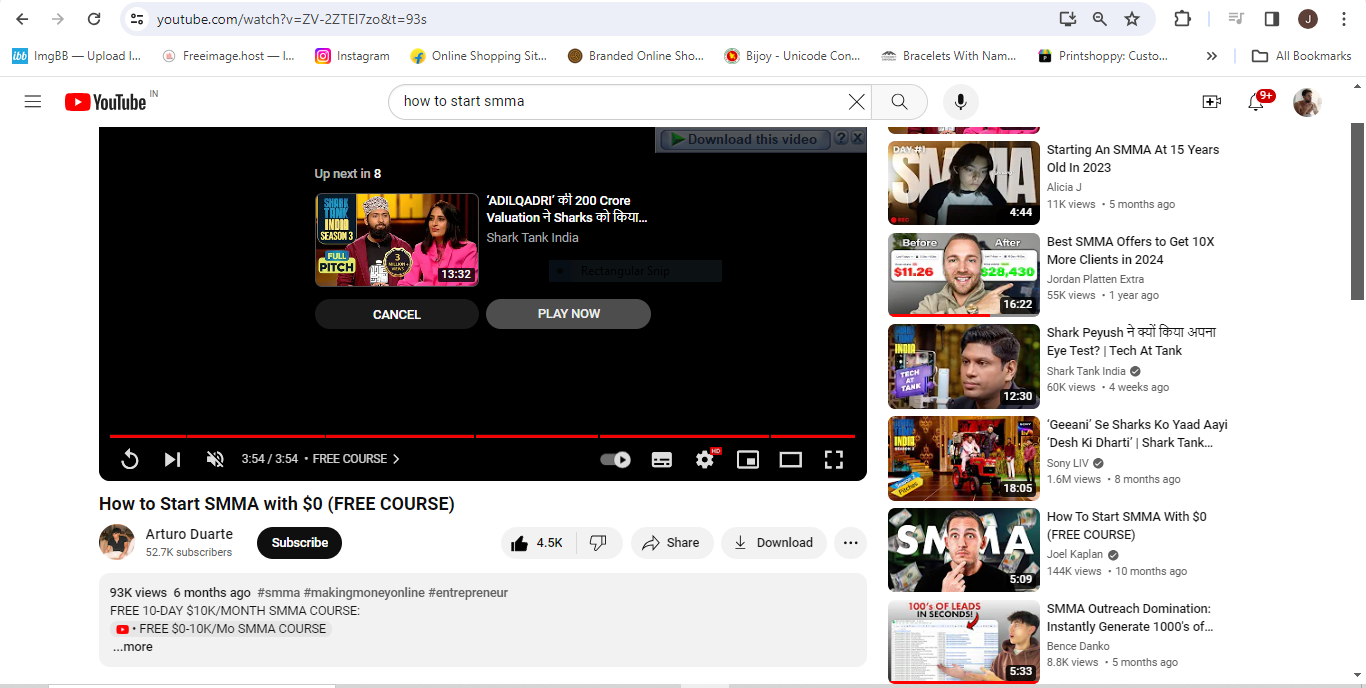Enter full screen mode
Screen dimensions: 1366x688
[x=834, y=459]
